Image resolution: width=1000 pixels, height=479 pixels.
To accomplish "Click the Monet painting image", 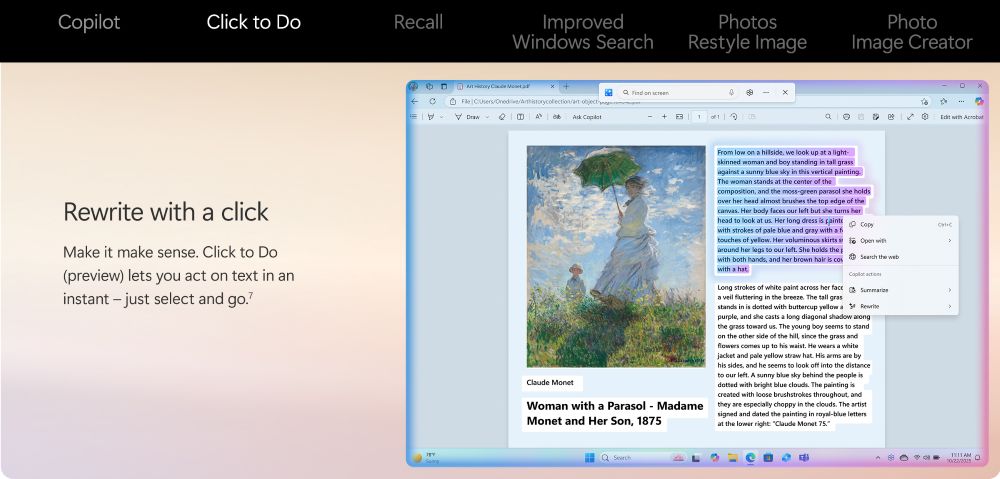I will (x=616, y=256).
